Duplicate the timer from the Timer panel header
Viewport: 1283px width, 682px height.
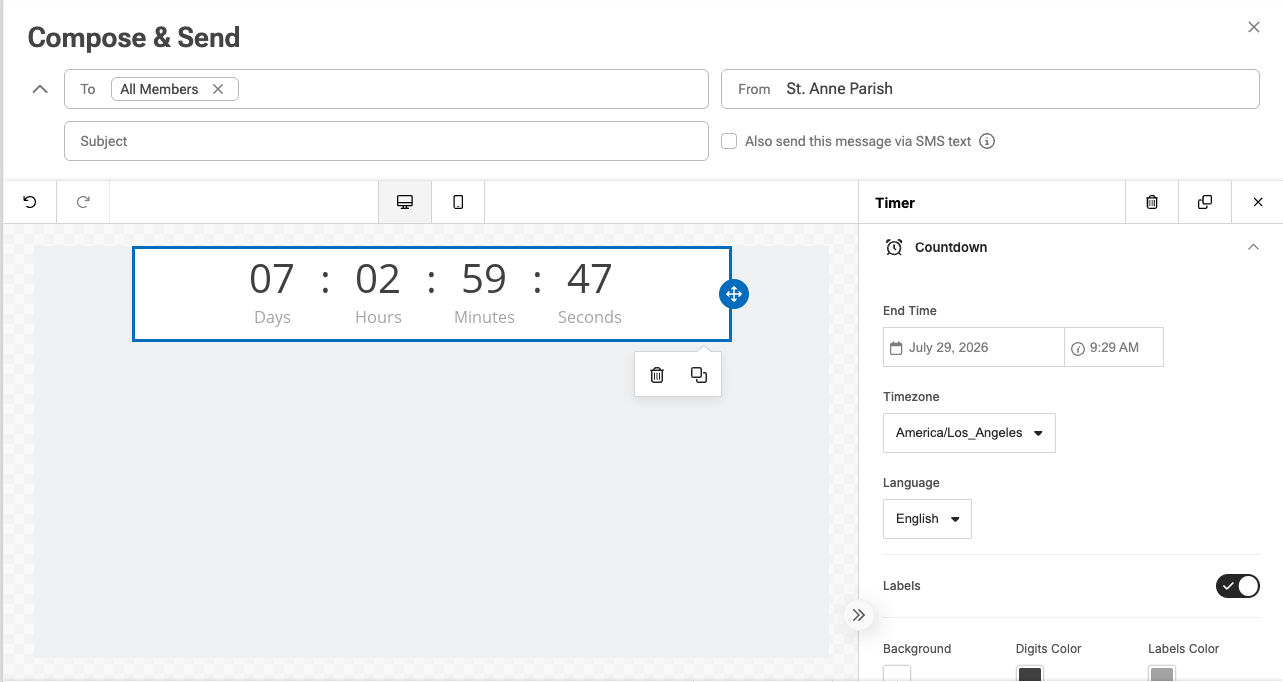pos(1205,202)
